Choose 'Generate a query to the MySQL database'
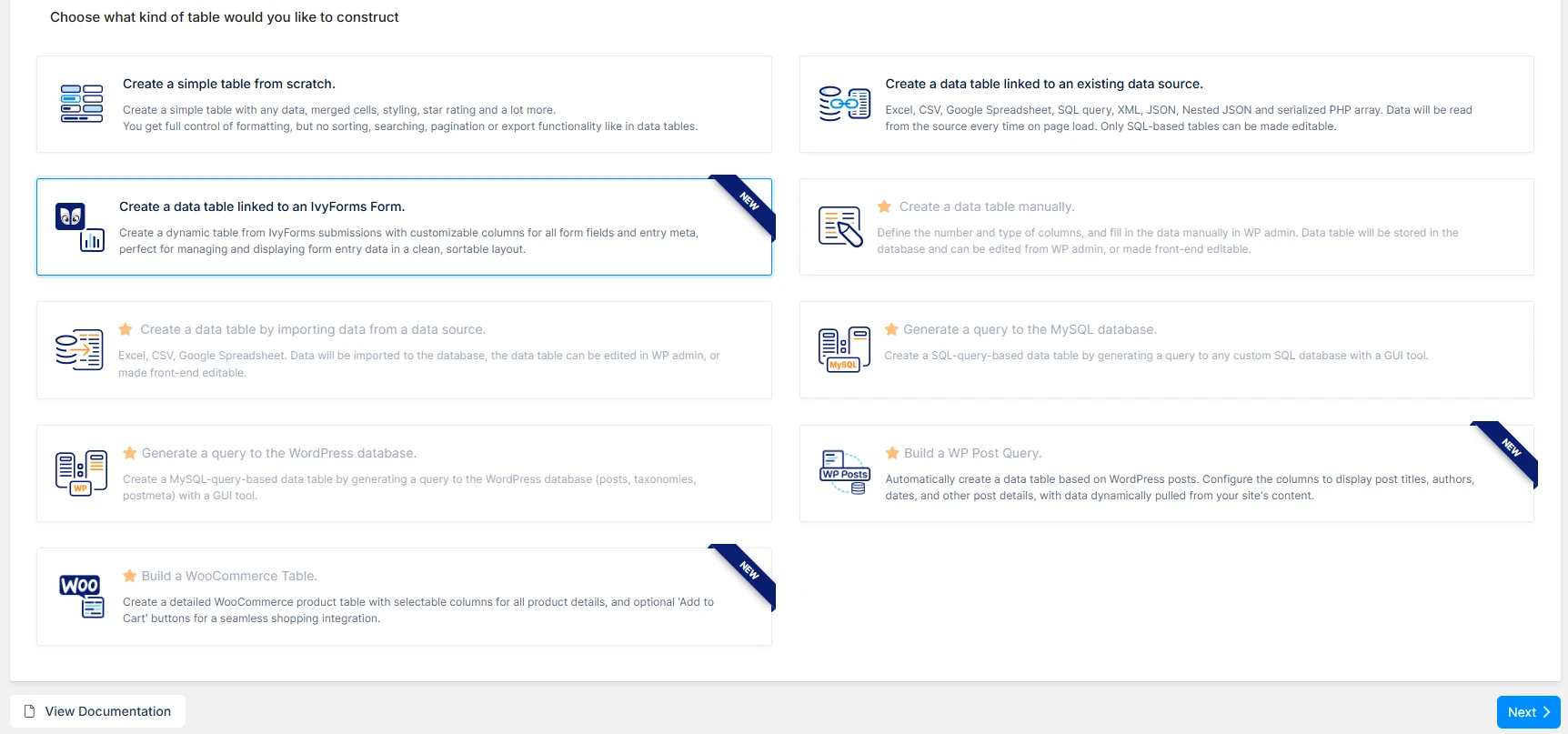This screenshot has height=734, width=1568. point(1030,329)
